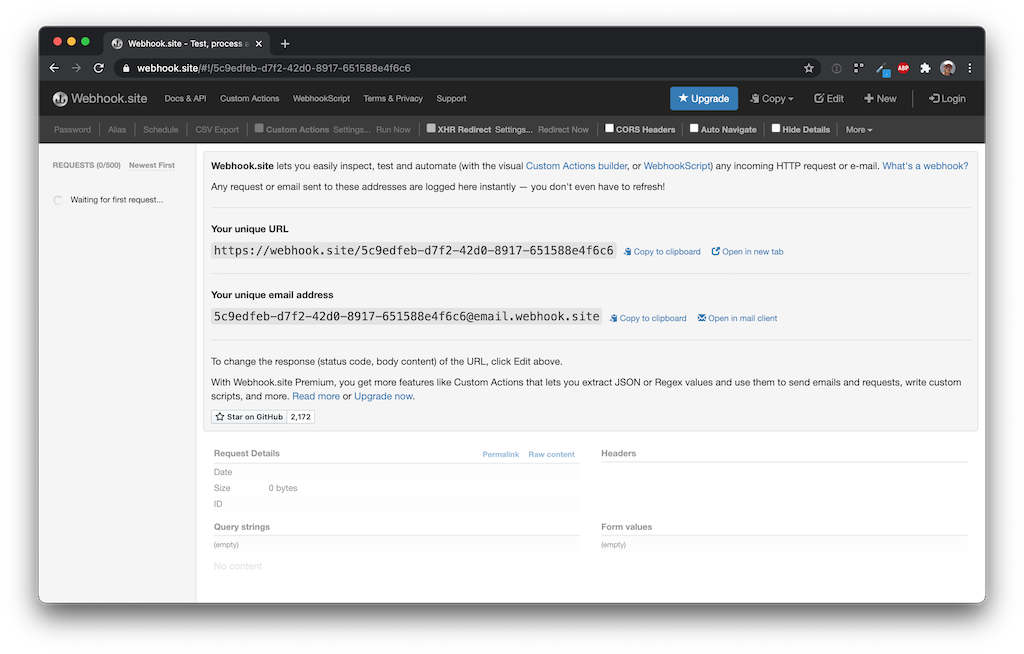Screen dimensions: 1024x654
Task: Click the What's a webhook? link
Action: point(925,166)
